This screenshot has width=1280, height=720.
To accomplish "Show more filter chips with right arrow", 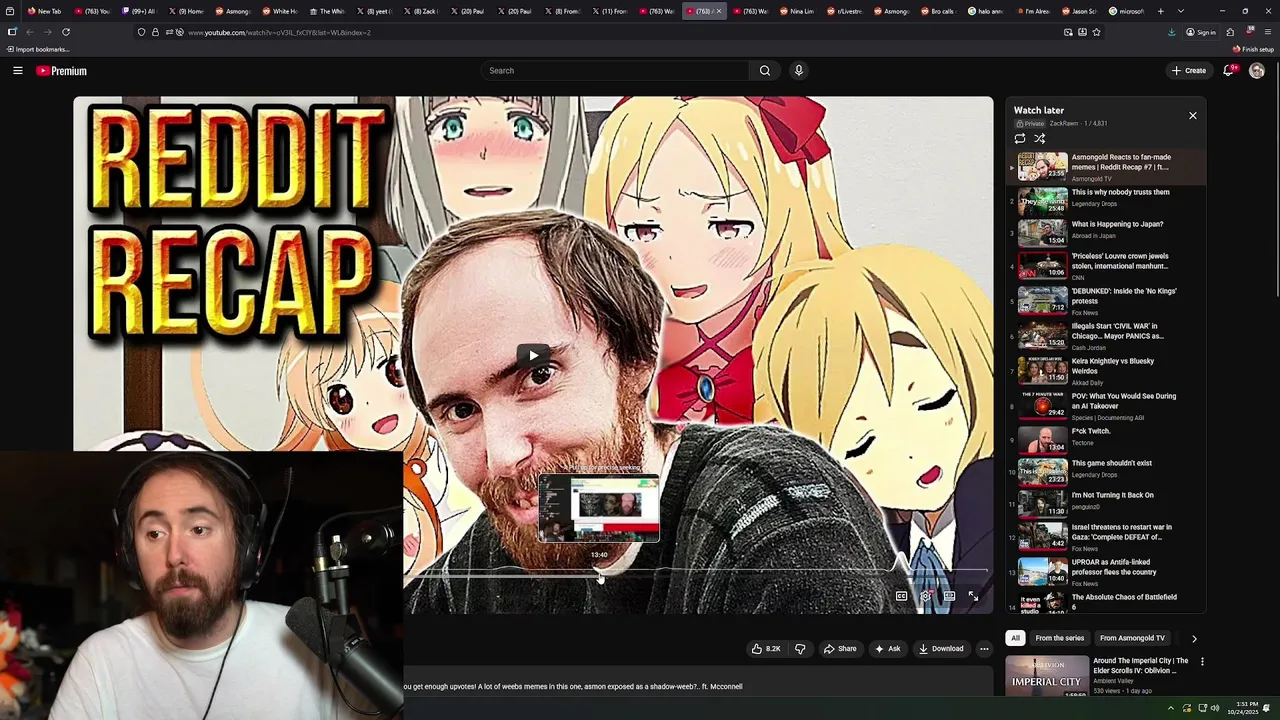I will coord(1194,638).
